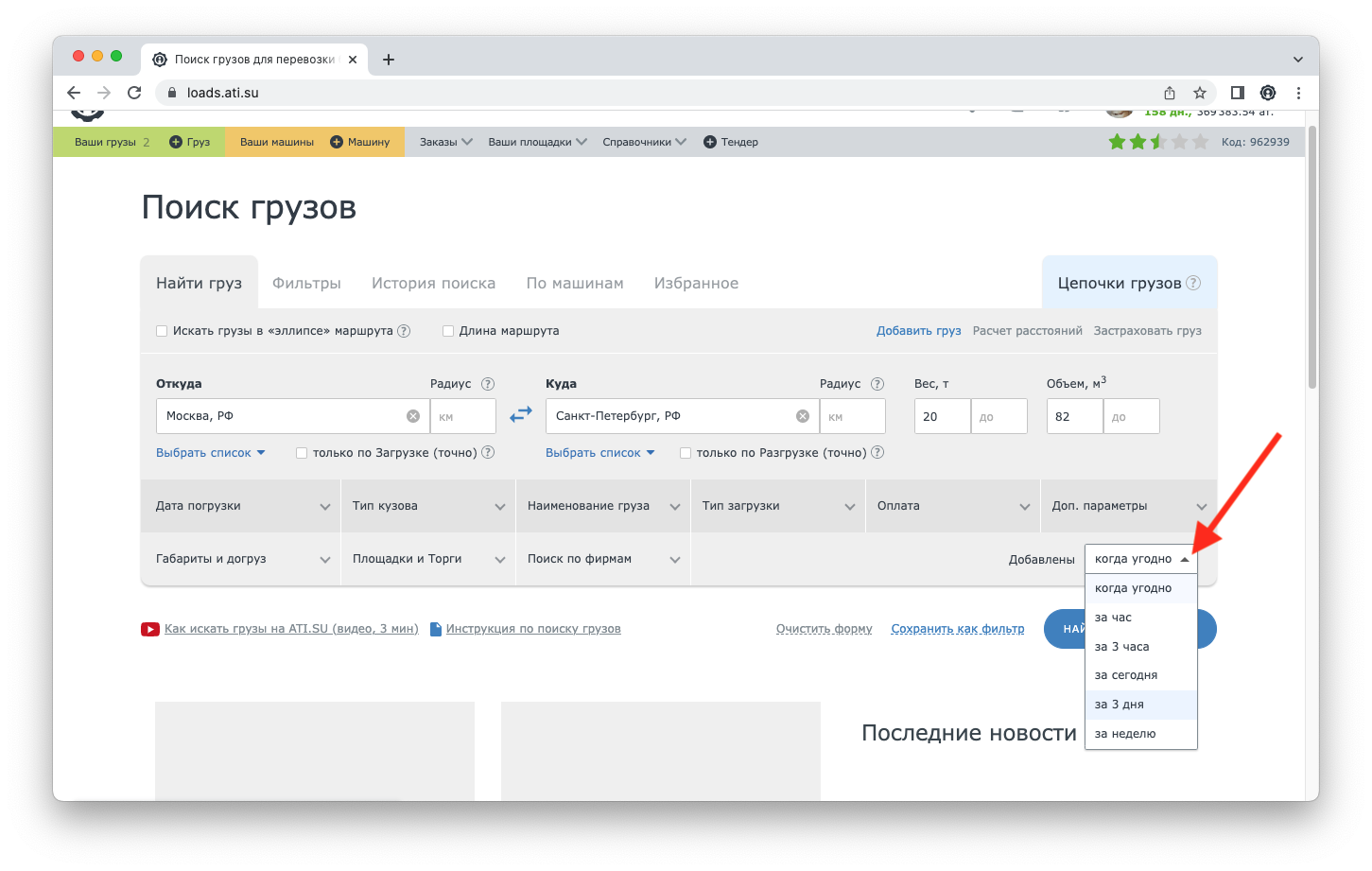The width and height of the screenshot is (1372, 871).
Task: Check только по Загрузке (точно)
Action: [302, 453]
